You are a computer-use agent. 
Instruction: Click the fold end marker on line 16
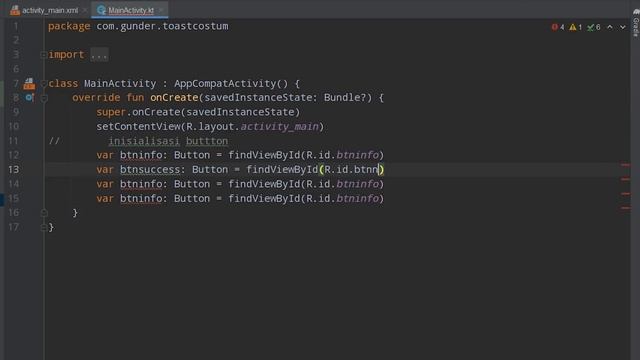click(x=44, y=213)
